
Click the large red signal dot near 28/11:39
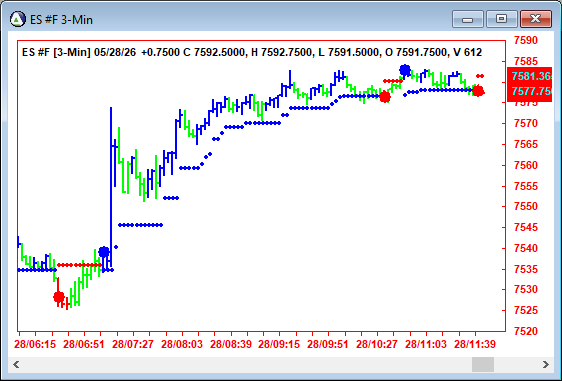click(x=478, y=91)
